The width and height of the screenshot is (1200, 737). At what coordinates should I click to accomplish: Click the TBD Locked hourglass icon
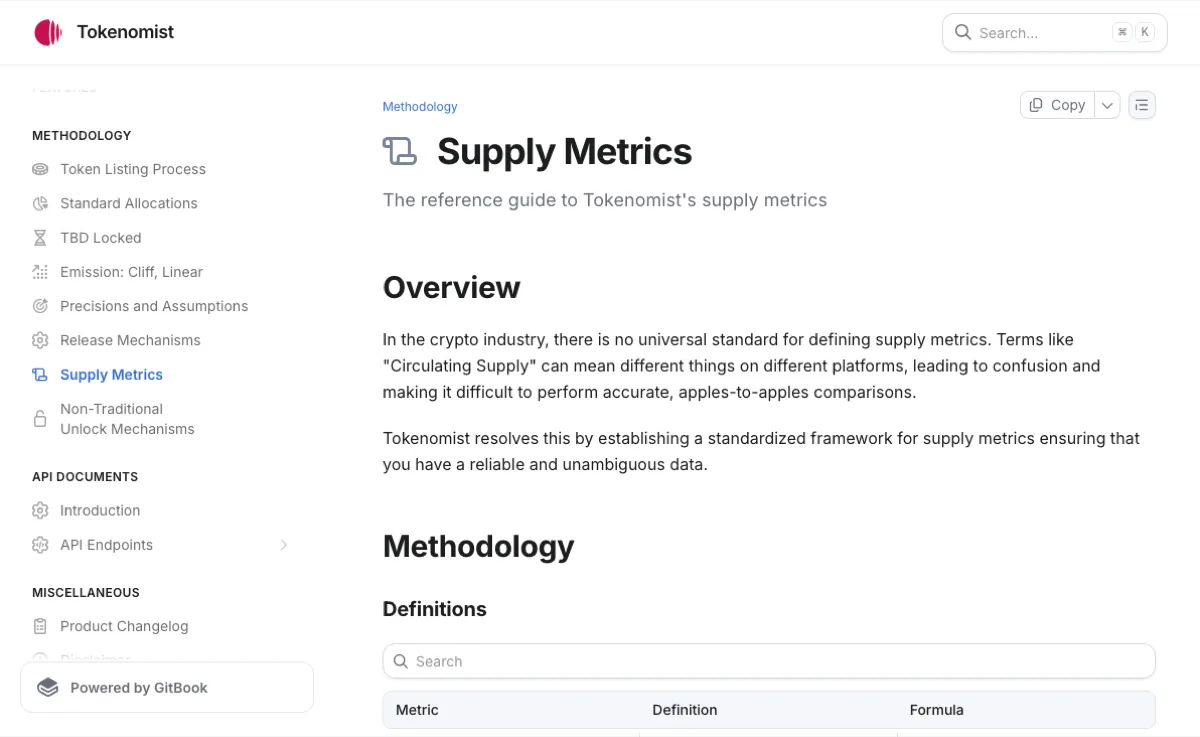(40, 238)
